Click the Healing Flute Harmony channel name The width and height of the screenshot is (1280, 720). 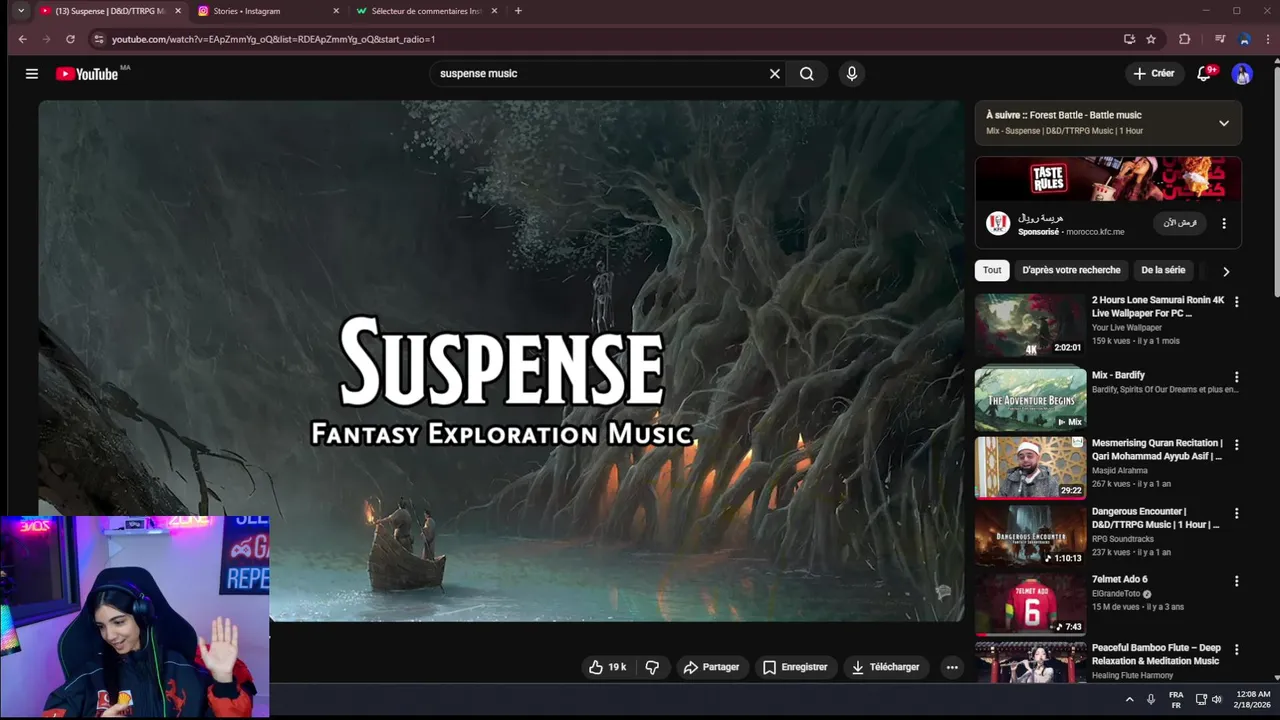1132,676
